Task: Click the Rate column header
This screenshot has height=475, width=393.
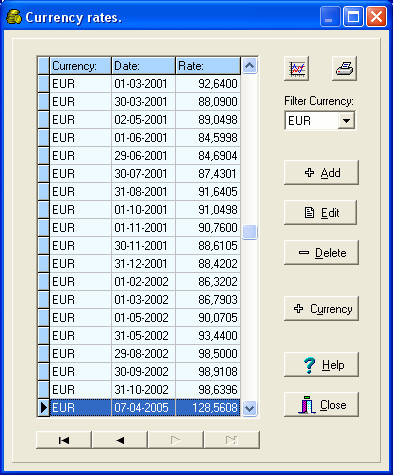Action: (208, 66)
